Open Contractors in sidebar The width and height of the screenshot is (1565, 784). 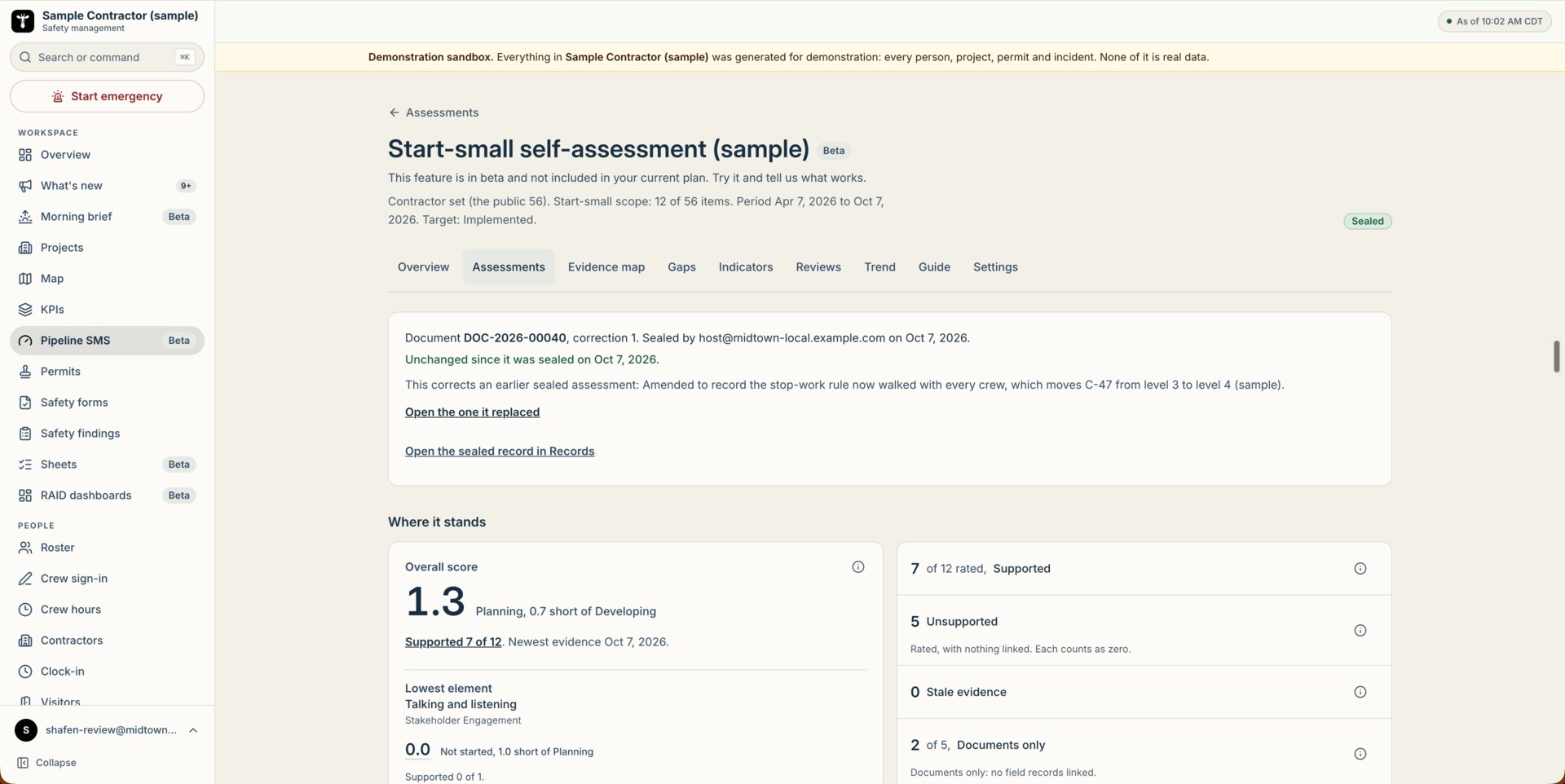click(108, 641)
